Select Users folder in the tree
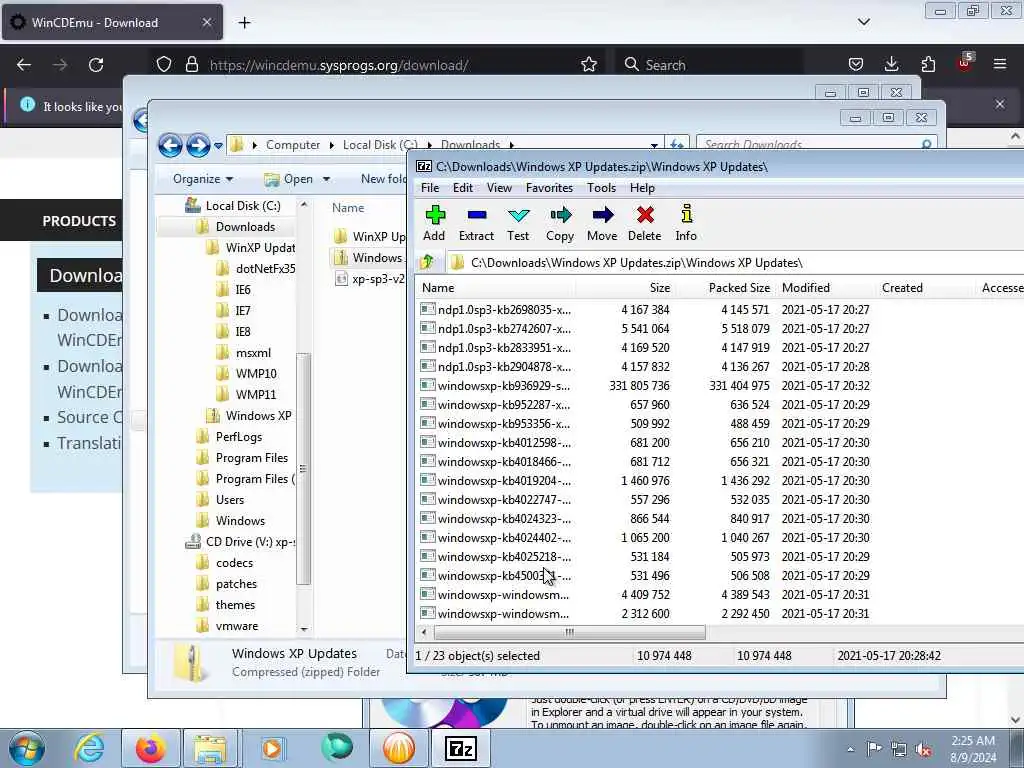 coord(220,500)
